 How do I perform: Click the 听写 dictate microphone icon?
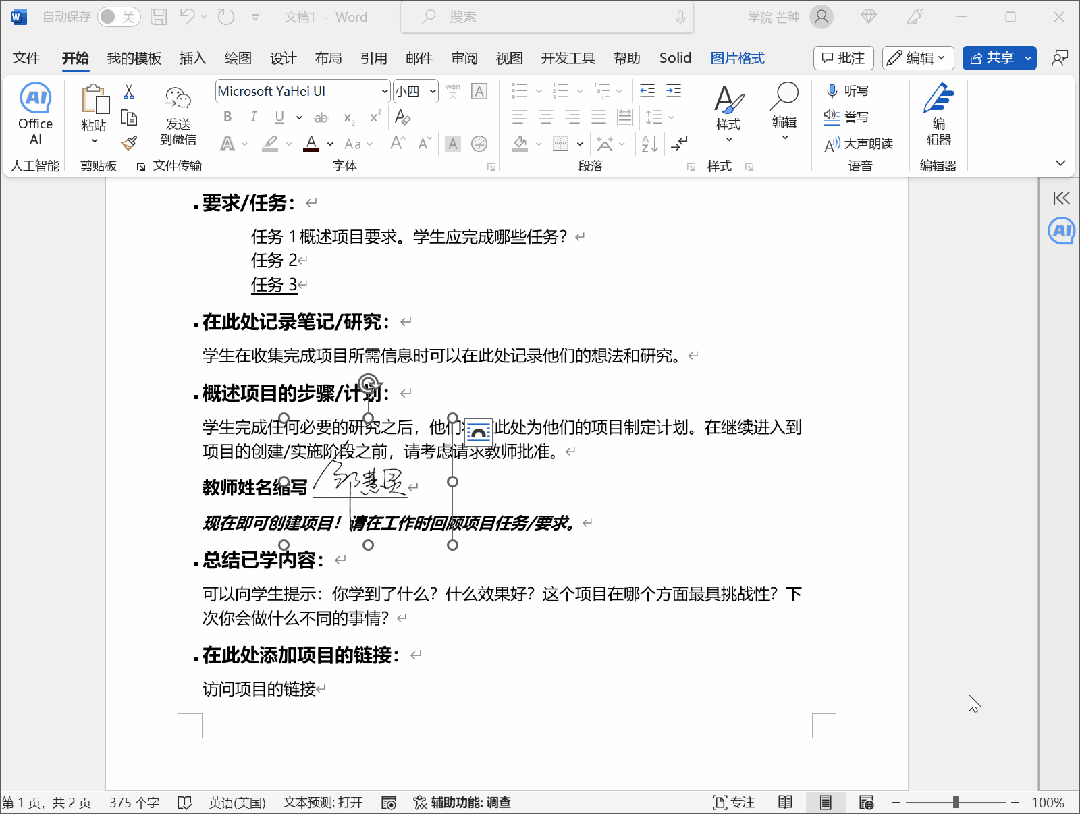click(832, 91)
